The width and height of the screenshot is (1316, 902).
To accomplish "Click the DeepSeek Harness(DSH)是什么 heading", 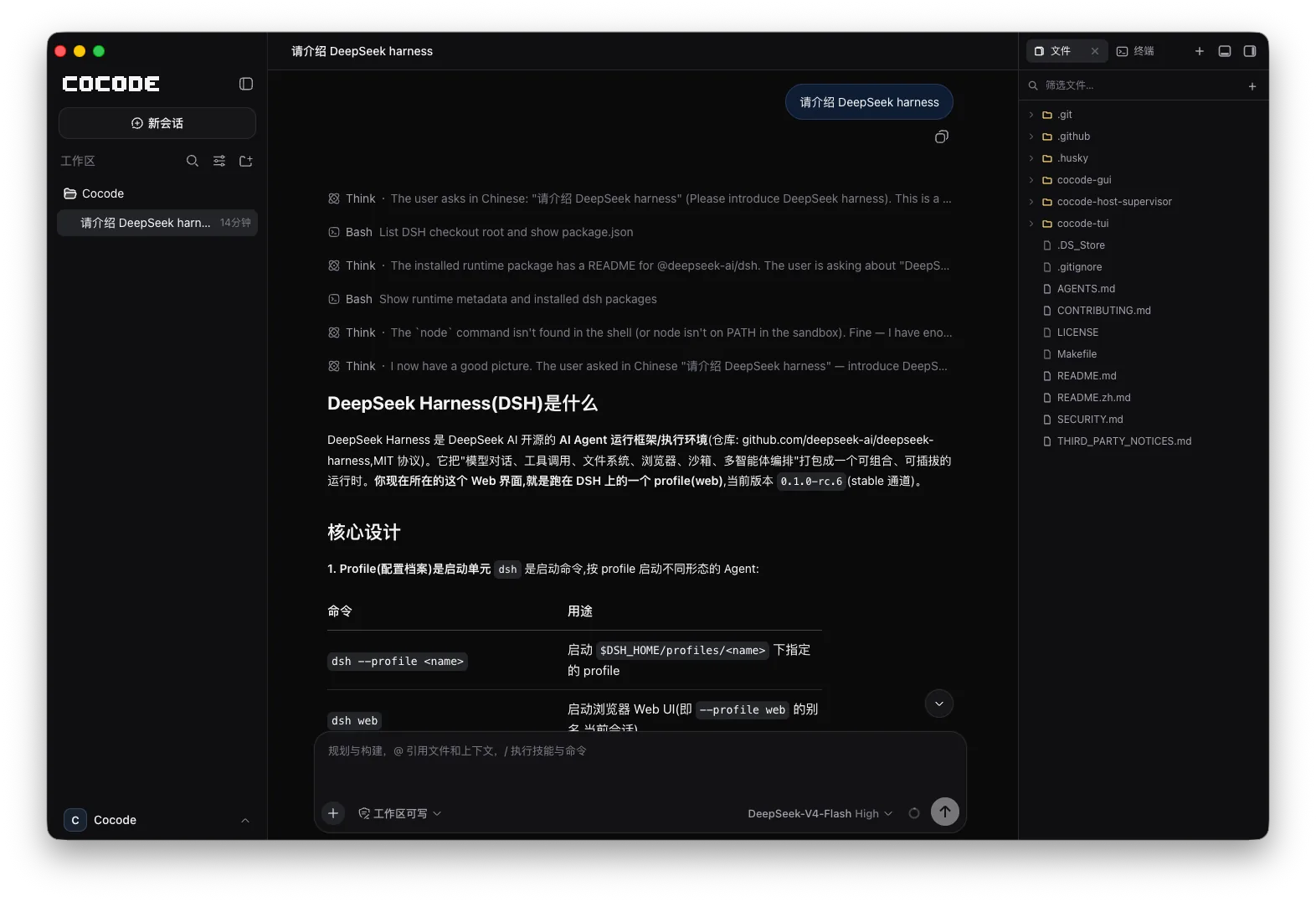I will click(x=462, y=404).
